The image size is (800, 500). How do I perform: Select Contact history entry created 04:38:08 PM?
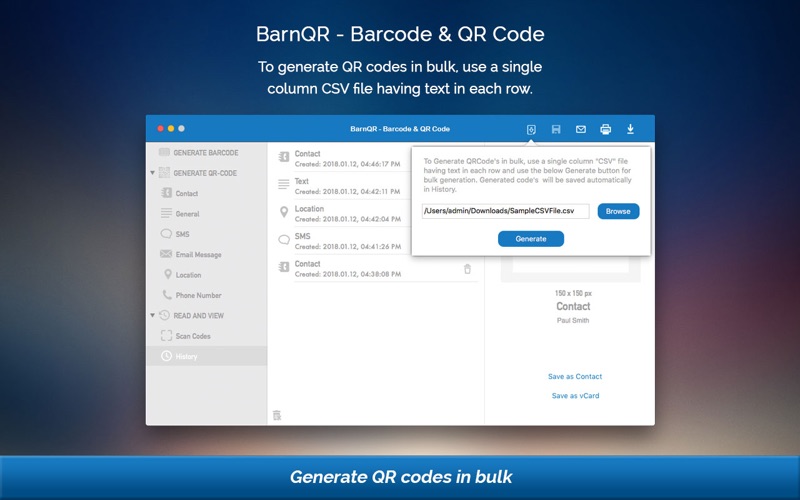click(378, 269)
